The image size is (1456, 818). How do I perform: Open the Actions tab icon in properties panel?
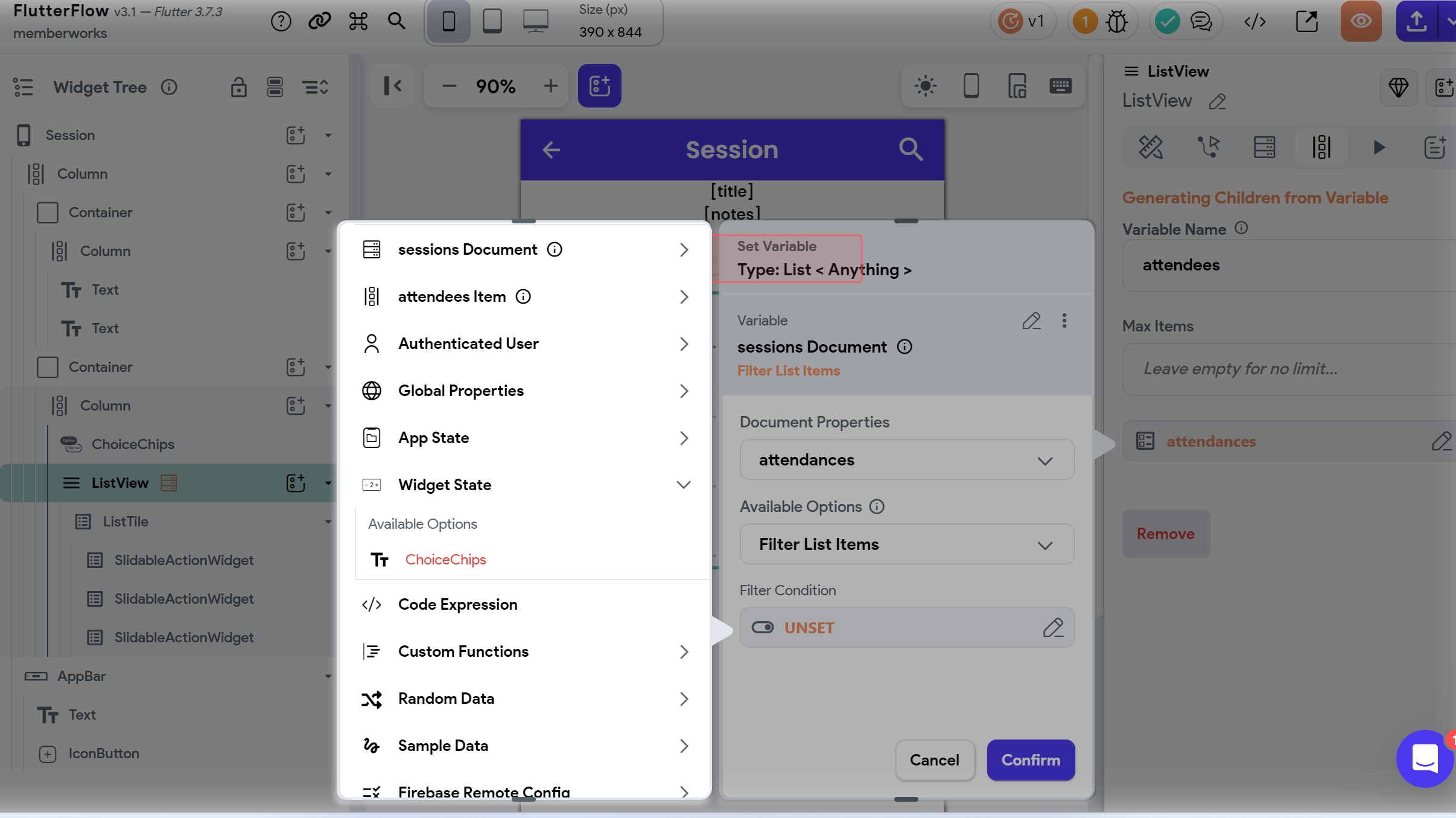coord(1209,147)
